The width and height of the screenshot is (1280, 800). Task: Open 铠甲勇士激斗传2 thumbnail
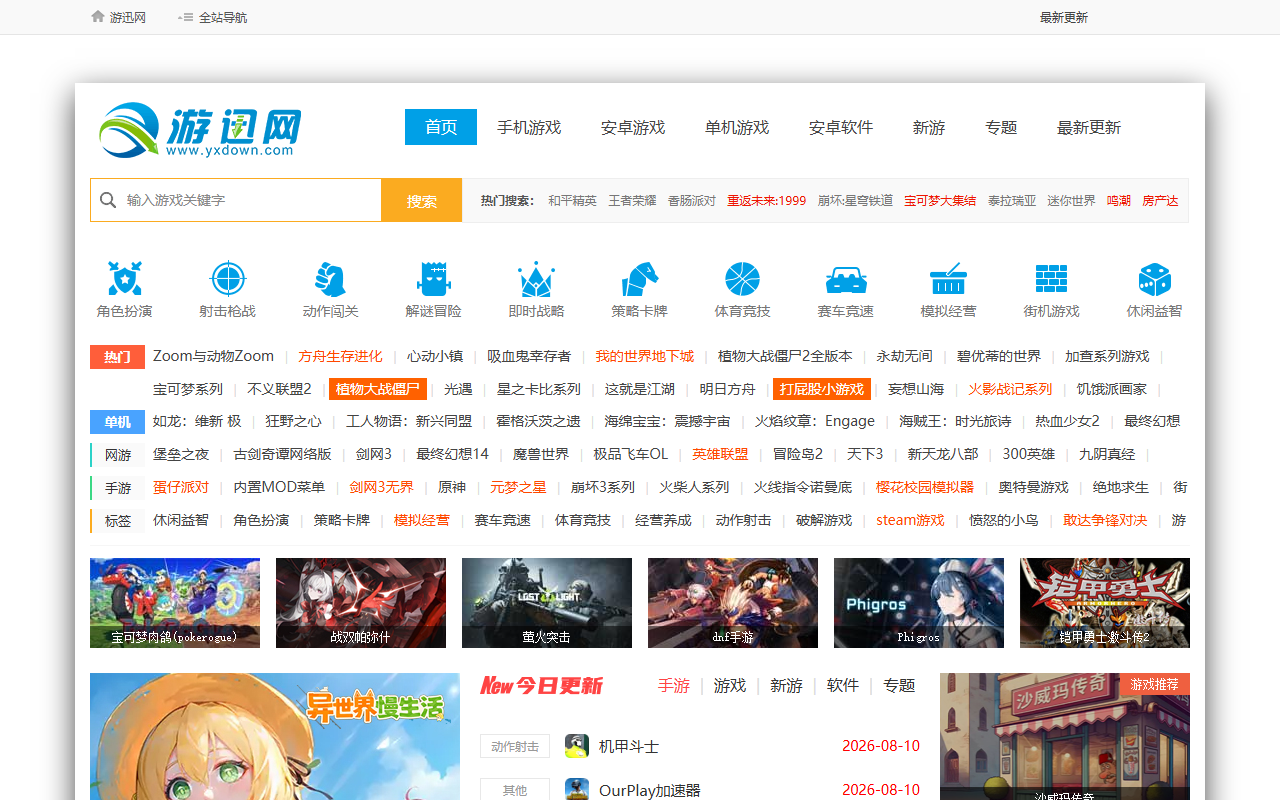[1105, 603]
